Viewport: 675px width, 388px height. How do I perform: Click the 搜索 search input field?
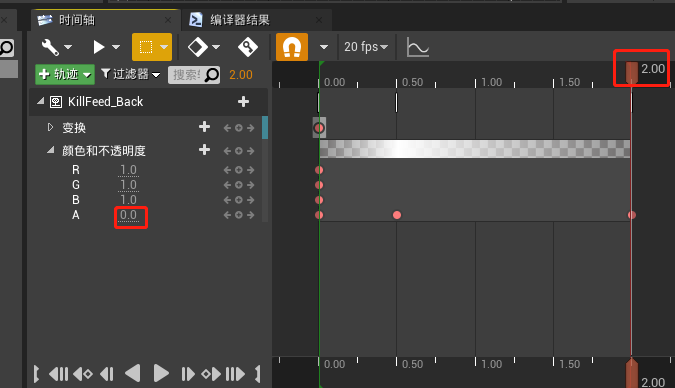tap(186, 75)
